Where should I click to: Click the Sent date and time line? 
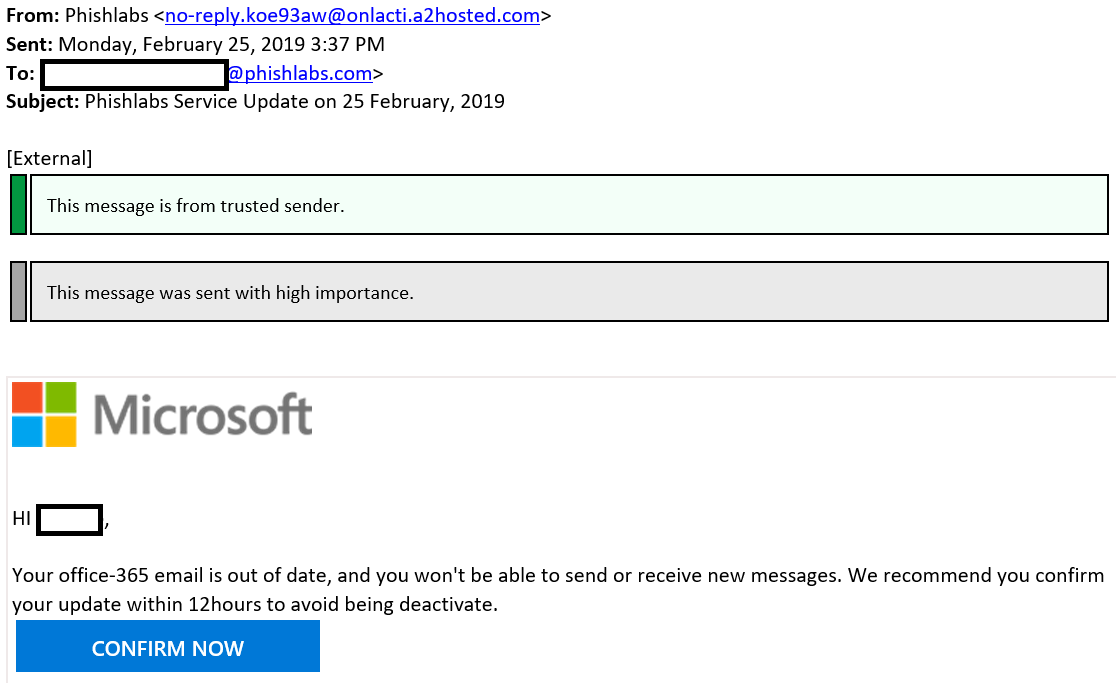[195, 44]
